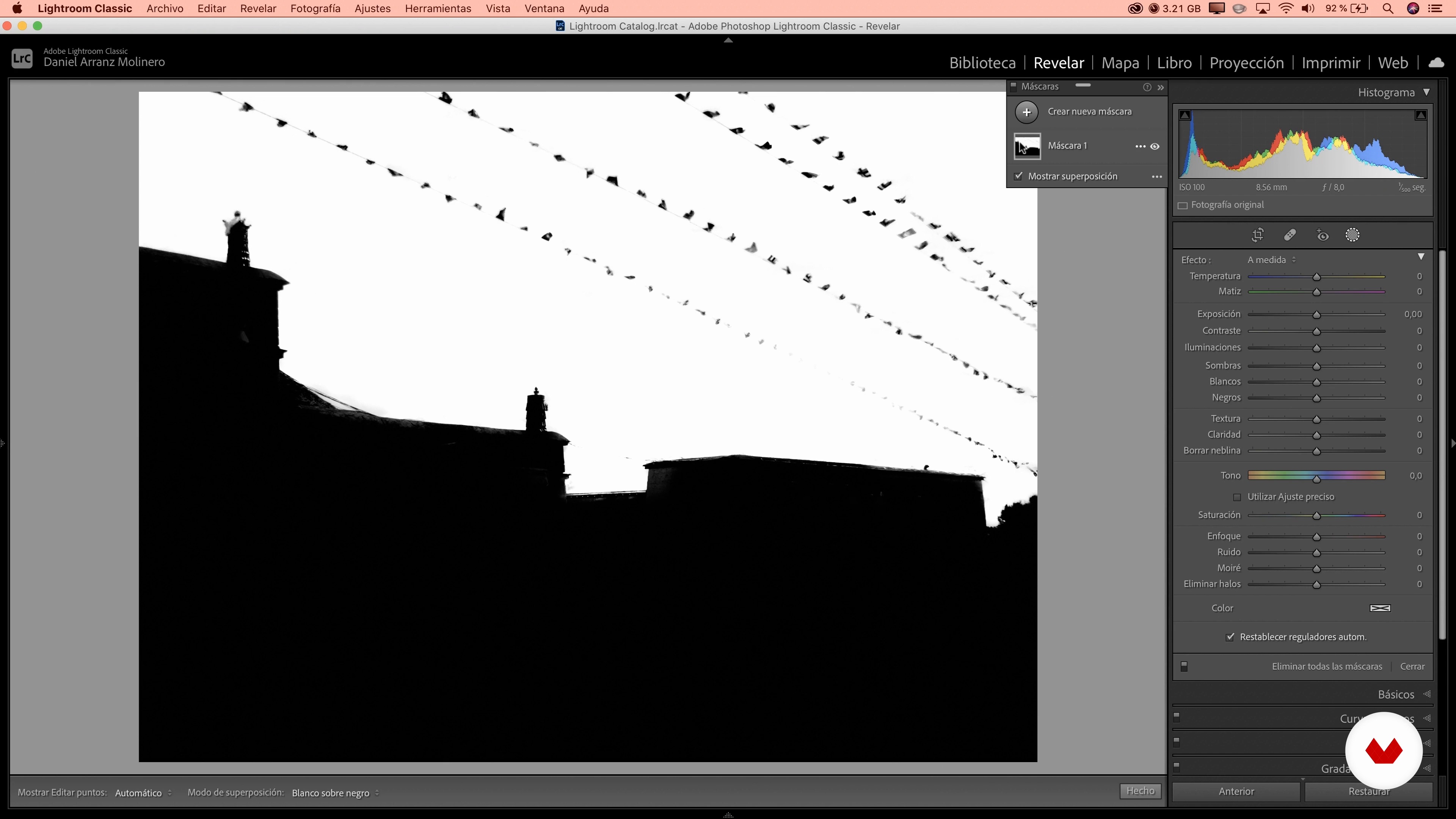Toggle Curva de tonos panel switch
This screenshot has height=819, width=1456.
tap(1177, 718)
